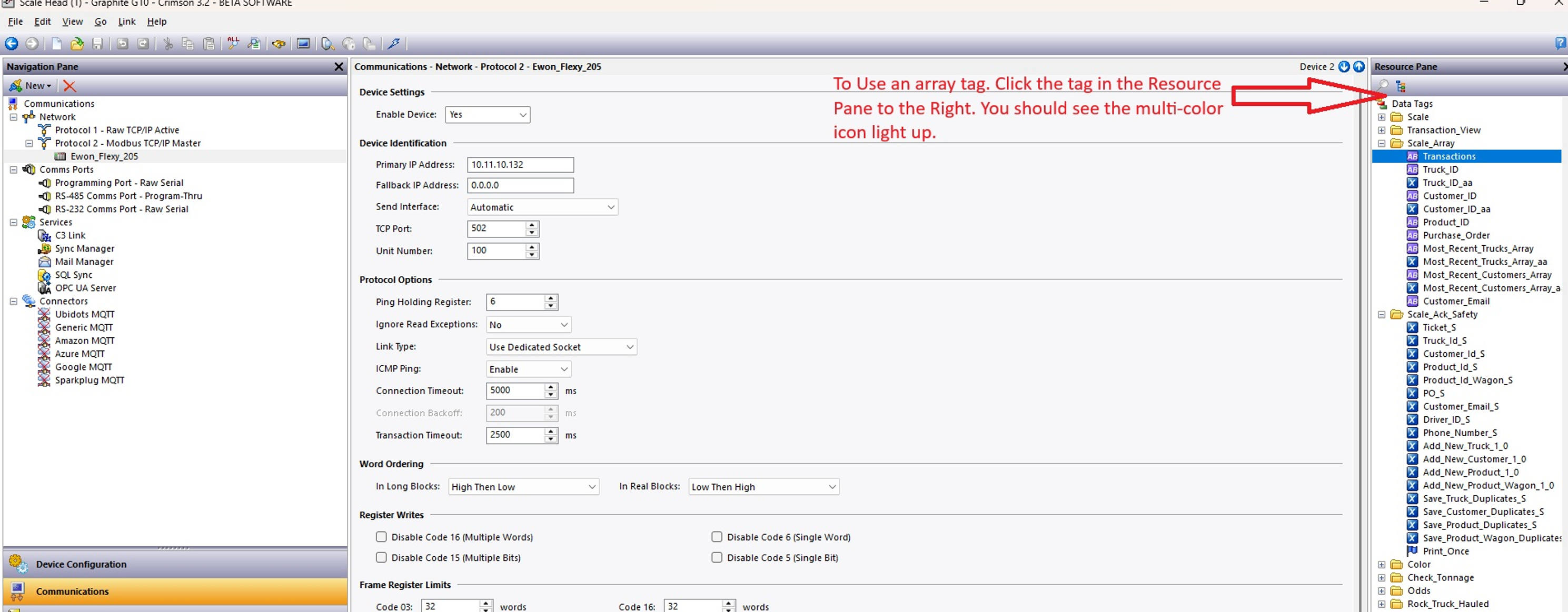Click the find-in-page magnifier document icon
Screen dimensions: 1568x612
tap(254, 43)
